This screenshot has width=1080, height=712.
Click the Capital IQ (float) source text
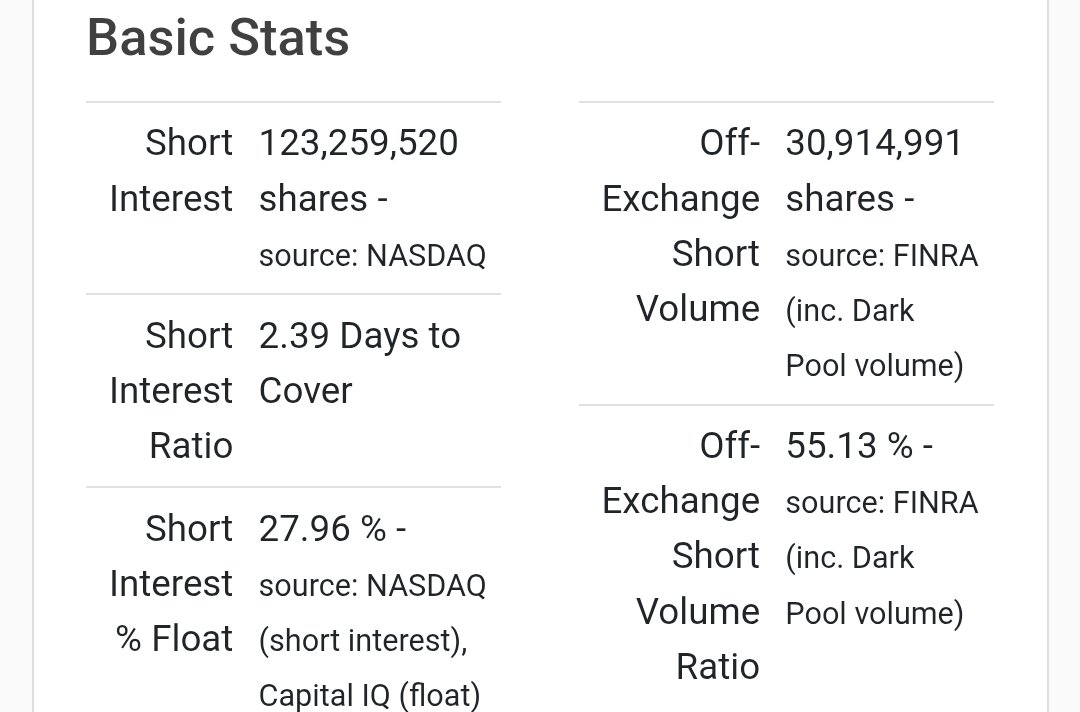coord(370,695)
